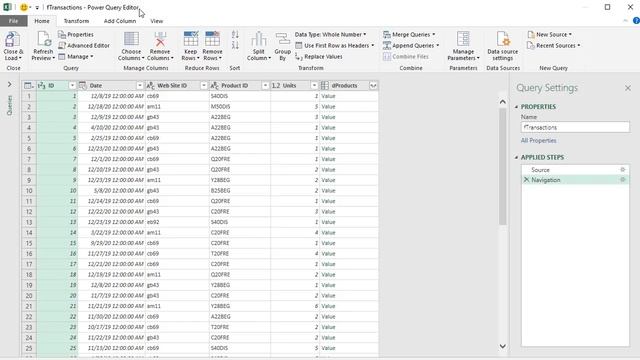Click the Split Column icon
The height and width of the screenshot is (360, 640).
258,39
